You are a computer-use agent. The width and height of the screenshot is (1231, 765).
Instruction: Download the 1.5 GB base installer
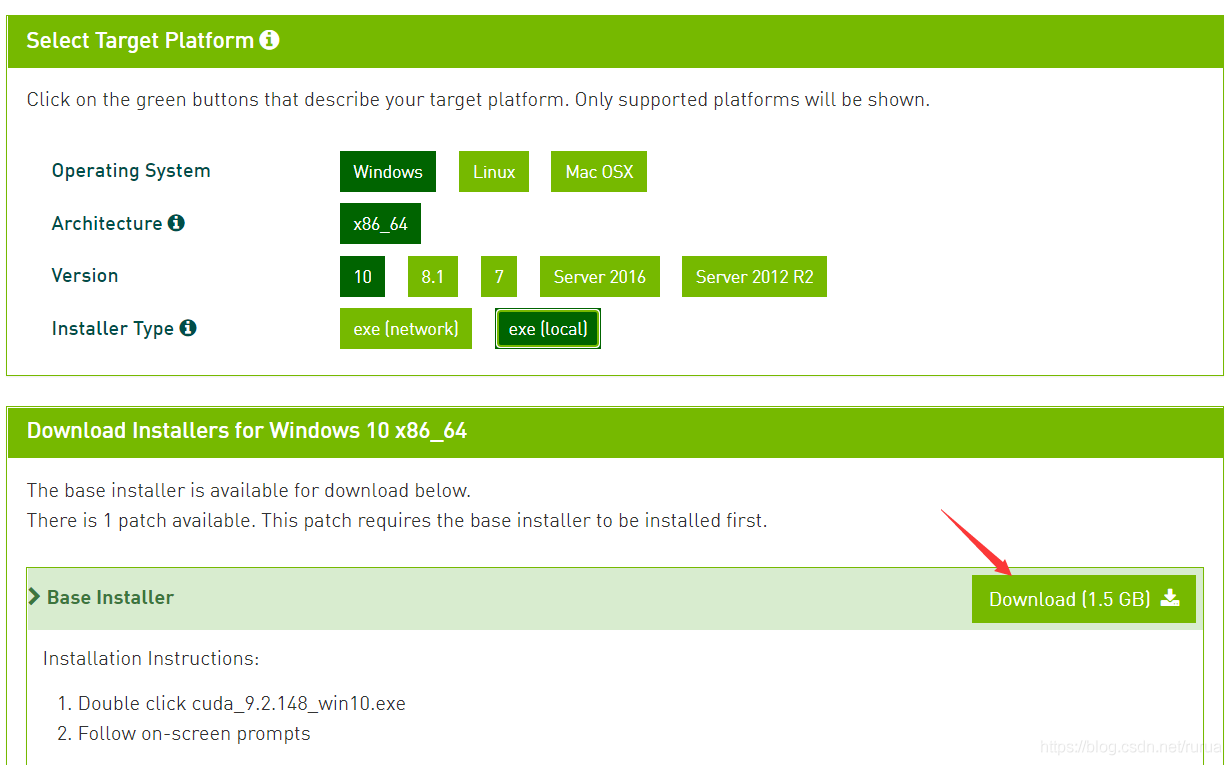tap(1083, 599)
